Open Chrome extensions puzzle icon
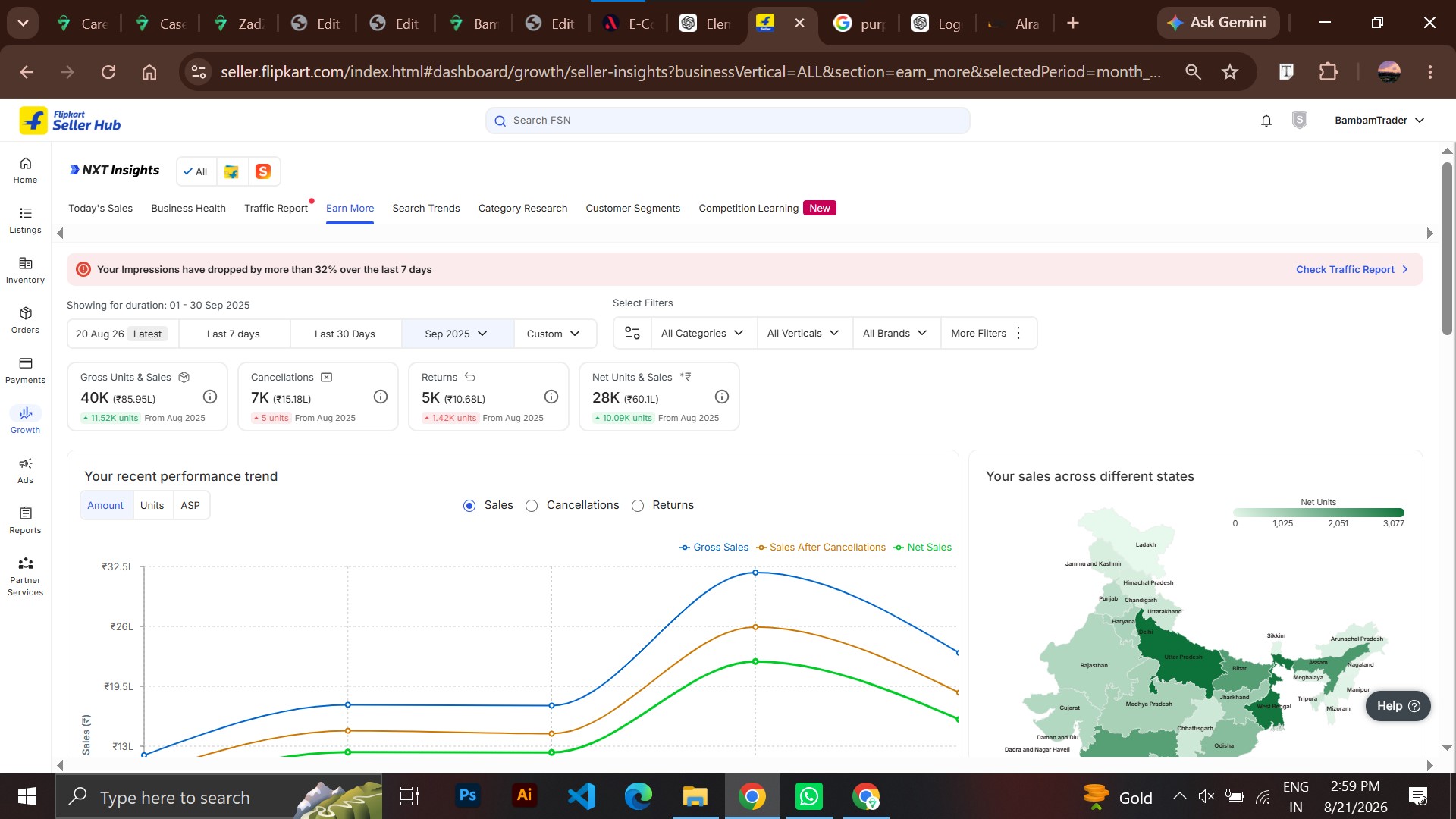Viewport: 1456px width, 819px height. (1328, 72)
